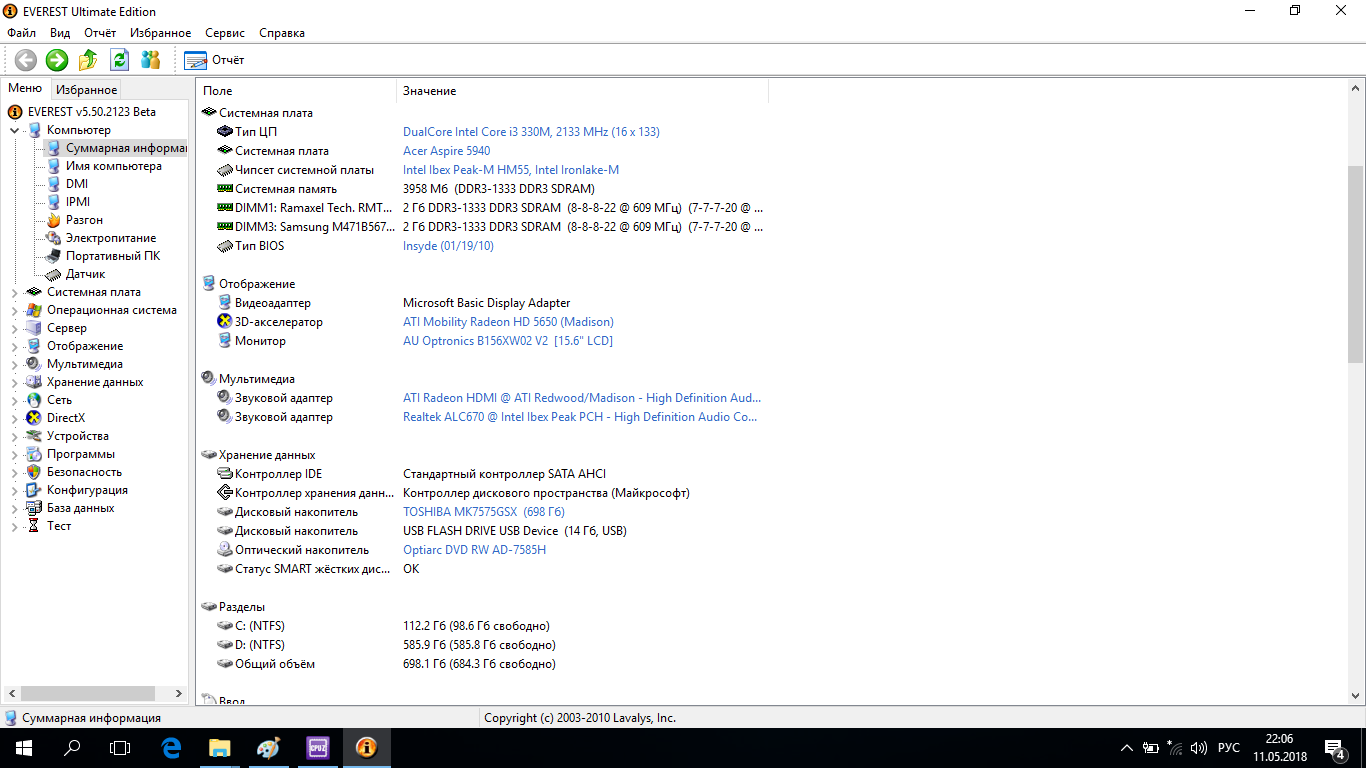Open the Отчёт report button
The width and height of the screenshot is (1366, 768).
pyautogui.click(x=214, y=60)
